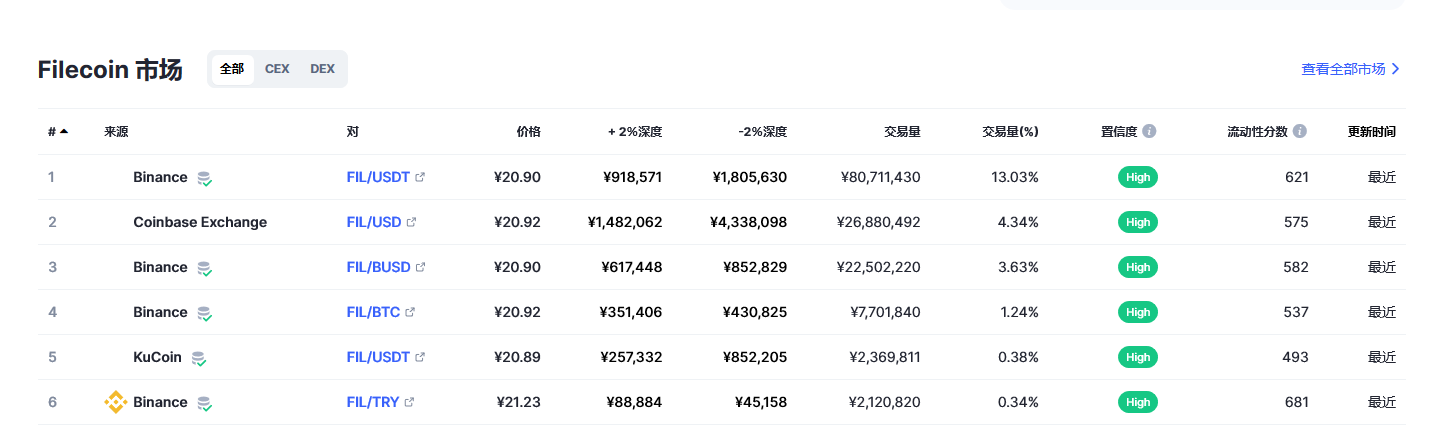Click the reserves icon beside Binance in row 1

point(204,178)
